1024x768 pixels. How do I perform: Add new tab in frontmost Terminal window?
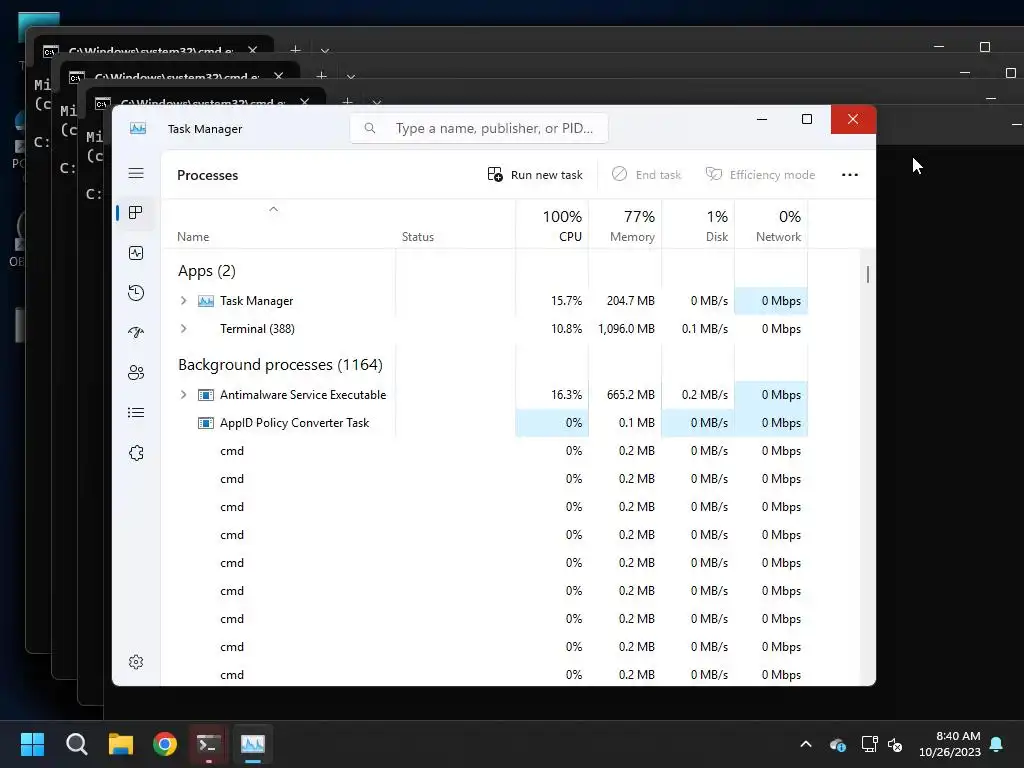point(347,101)
